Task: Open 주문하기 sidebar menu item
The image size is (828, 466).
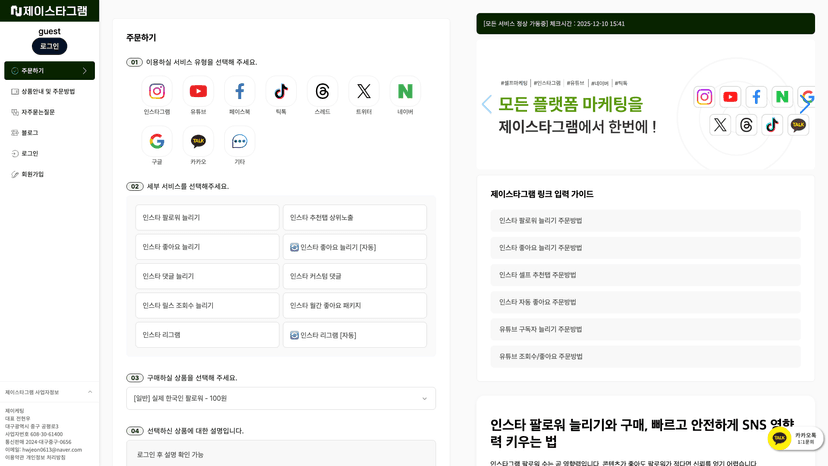Action: (x=50, y=71)
